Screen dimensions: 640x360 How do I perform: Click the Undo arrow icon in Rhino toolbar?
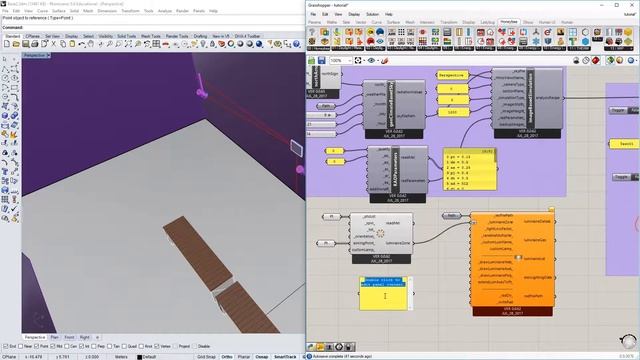click(x=82, y=44)
